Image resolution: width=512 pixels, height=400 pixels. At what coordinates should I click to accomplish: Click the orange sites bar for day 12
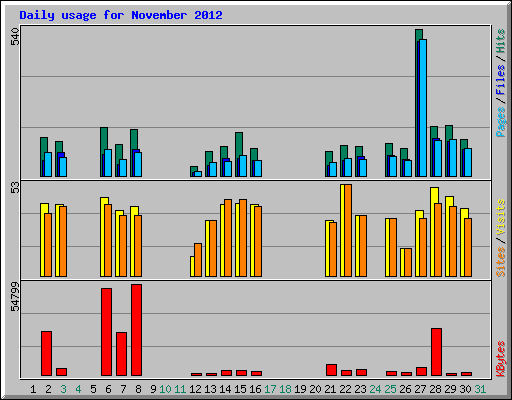[x=198, y=260]
